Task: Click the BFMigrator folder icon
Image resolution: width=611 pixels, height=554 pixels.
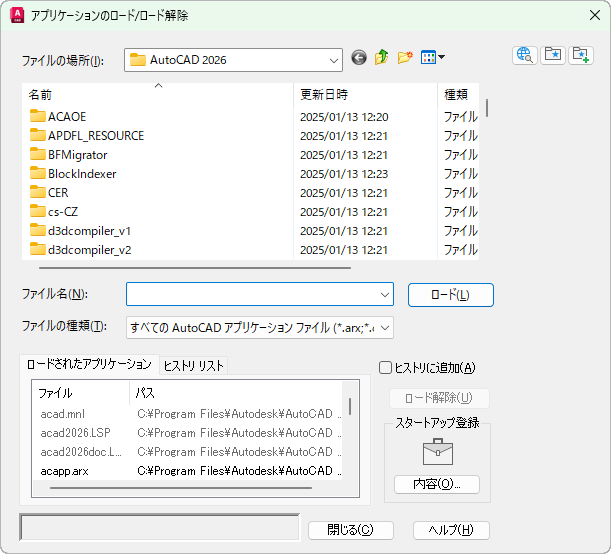Action: tap(37, 154)
